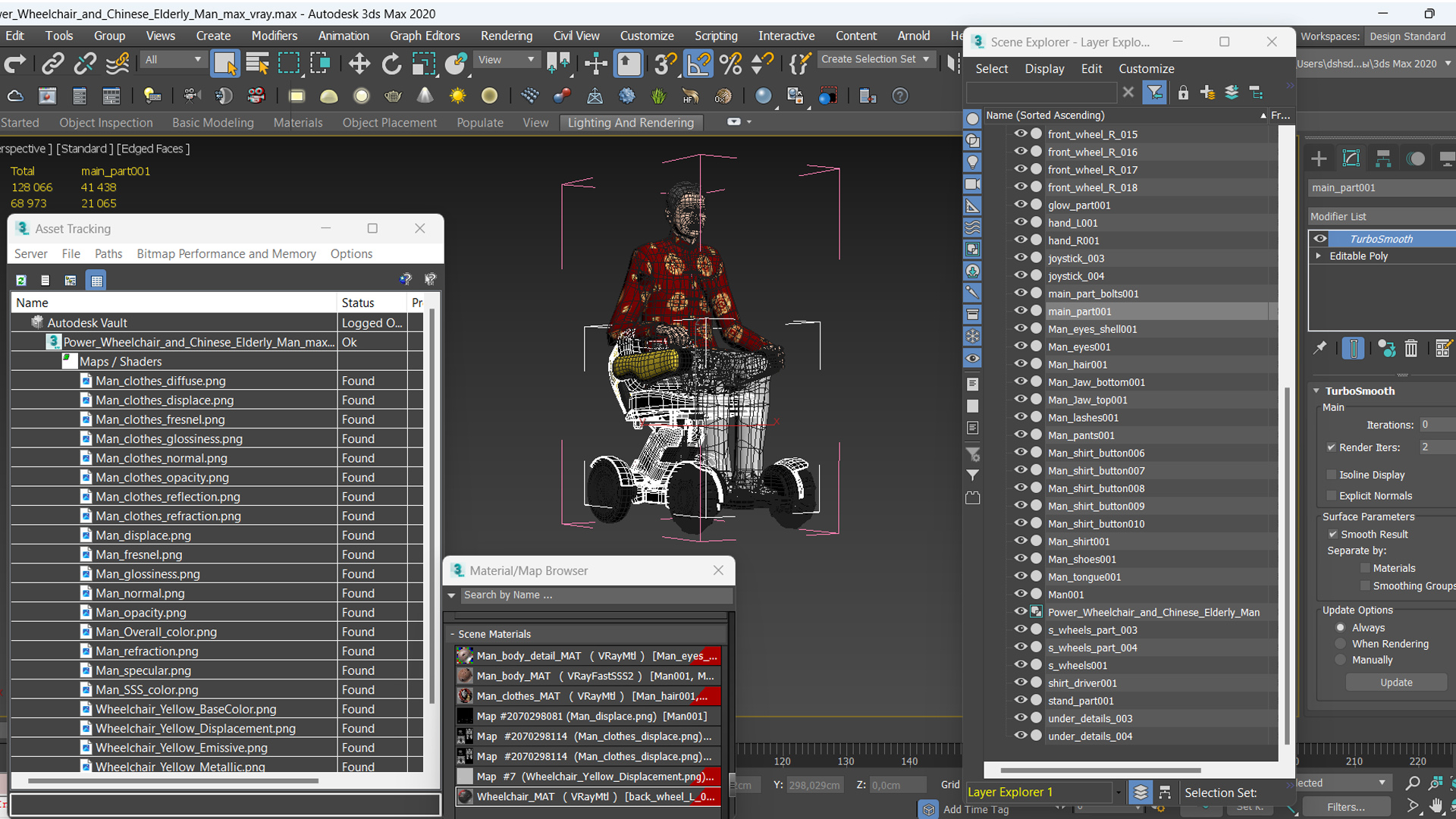This screenshot has height=819, width=1456.
Task: Select the Man_clothes_MAT material swatch
Action: tap(465, 696)
